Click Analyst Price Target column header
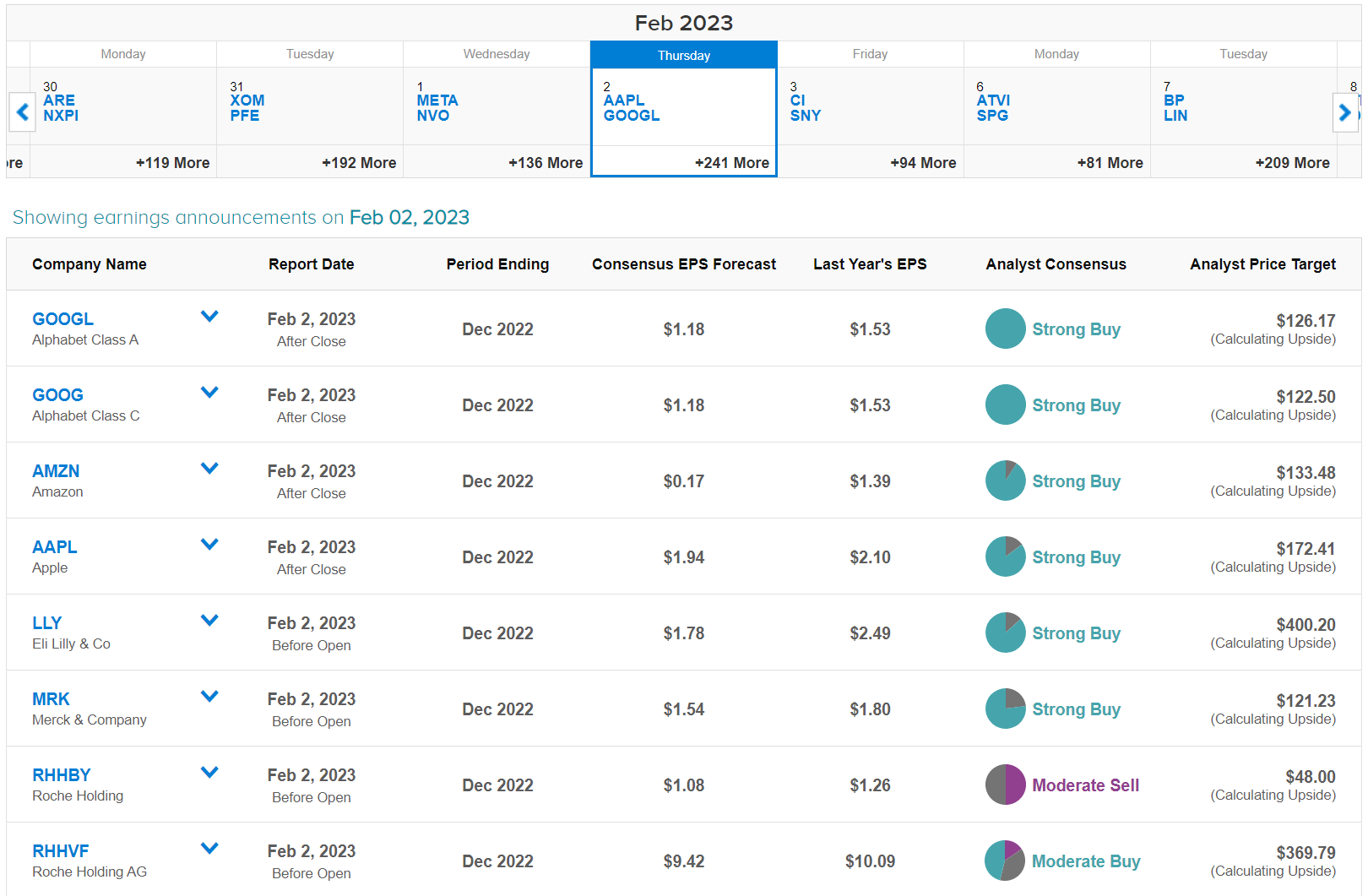The image size is (1368, 896). (1262, 264)
